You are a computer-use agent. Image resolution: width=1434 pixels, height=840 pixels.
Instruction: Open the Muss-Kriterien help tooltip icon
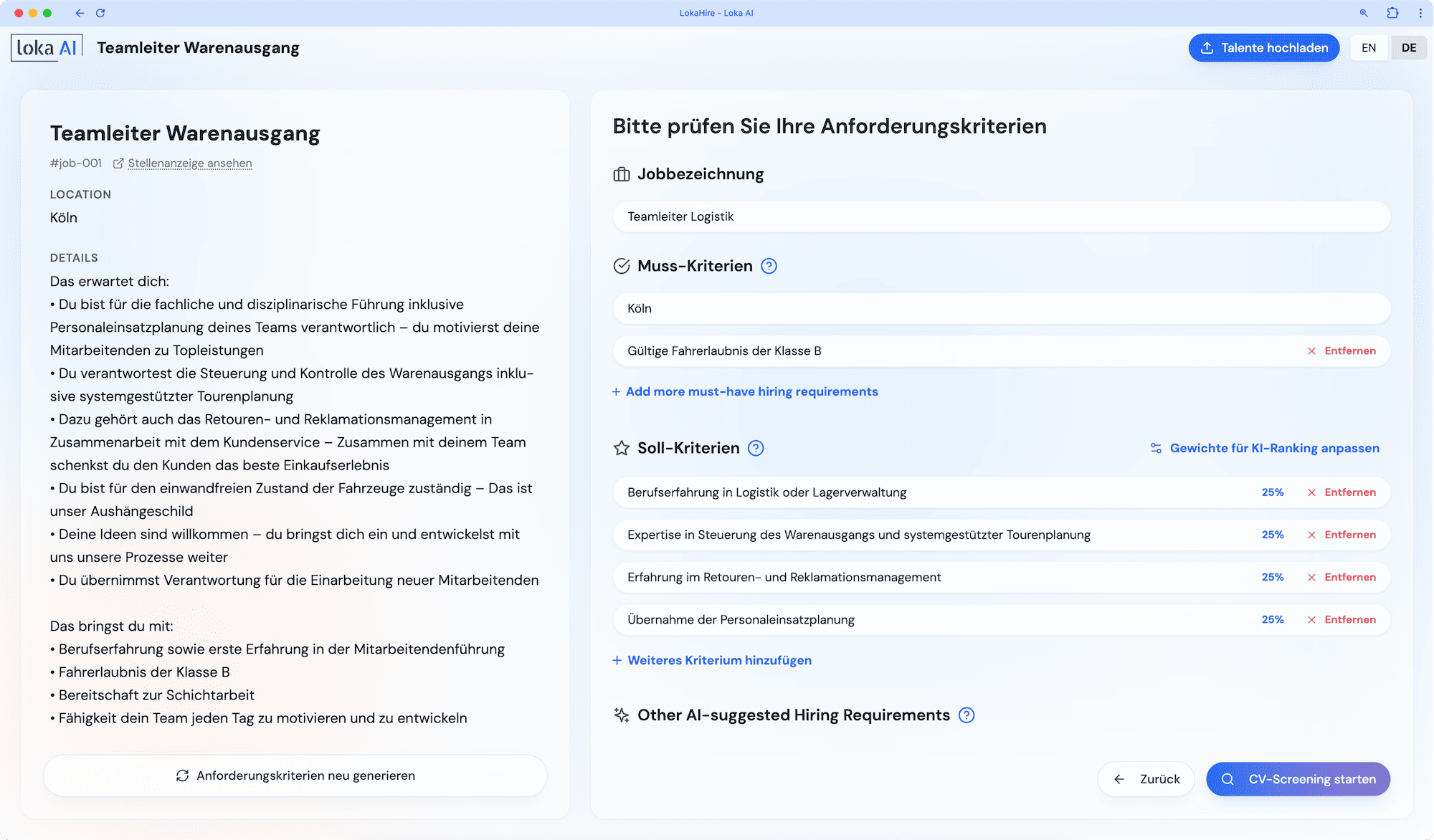[769, 266]
